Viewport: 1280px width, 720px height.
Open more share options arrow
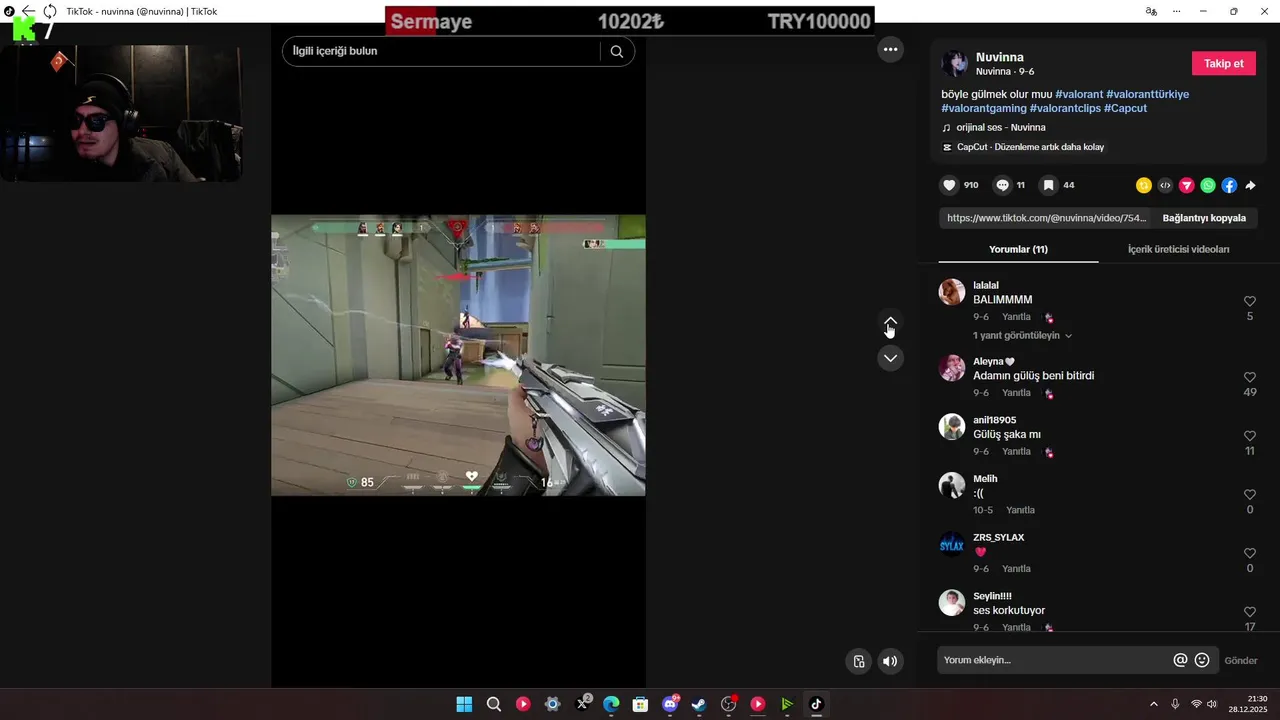pos(1250,185)
